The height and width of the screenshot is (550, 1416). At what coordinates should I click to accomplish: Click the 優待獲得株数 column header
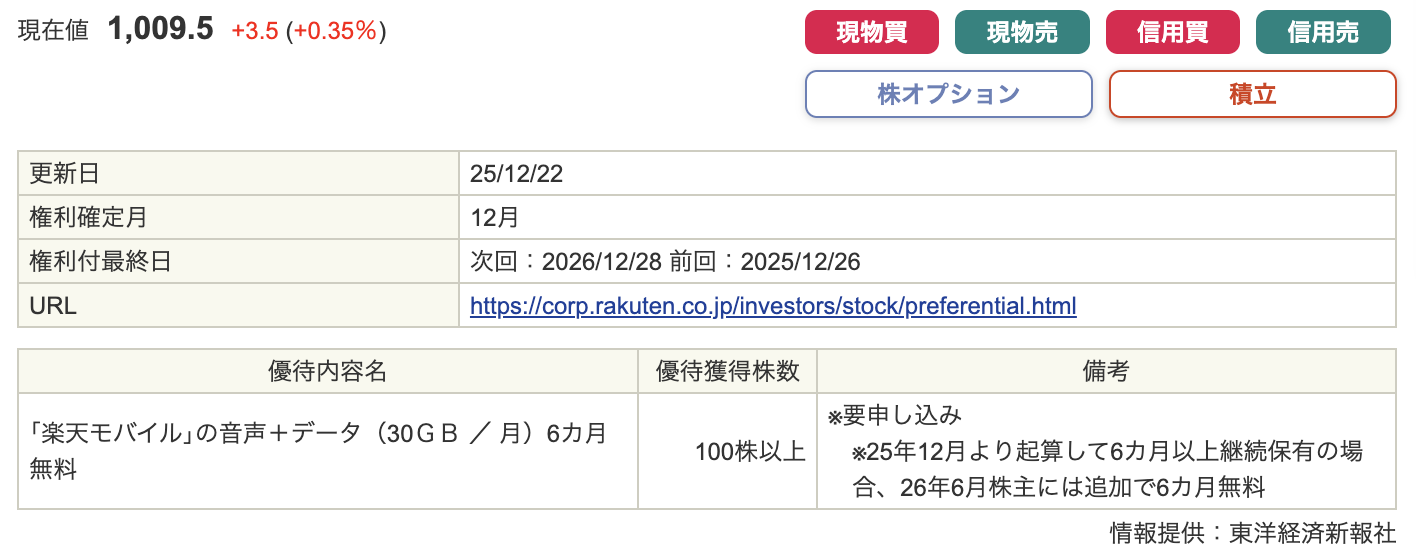[727, 371]
